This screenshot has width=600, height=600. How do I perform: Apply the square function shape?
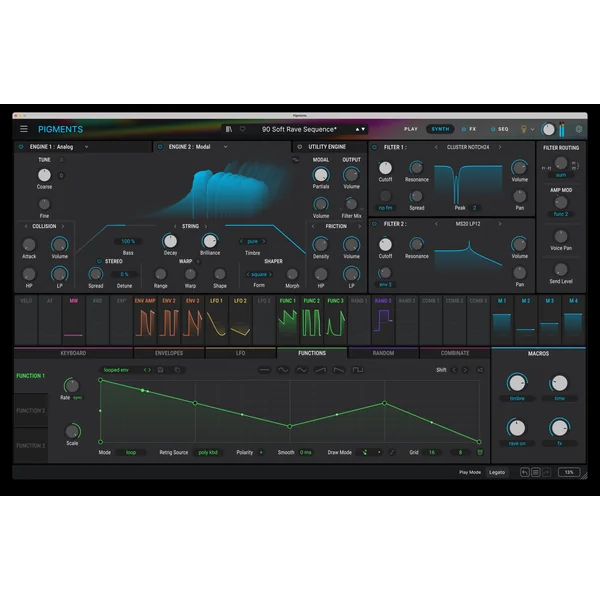point(358,370)
